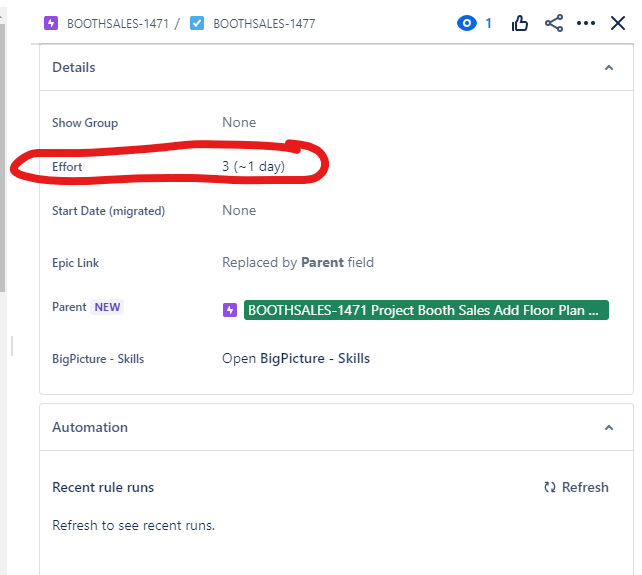Click the Effort field label
Viewport: 642px width, 575px height.
(67, 167)
